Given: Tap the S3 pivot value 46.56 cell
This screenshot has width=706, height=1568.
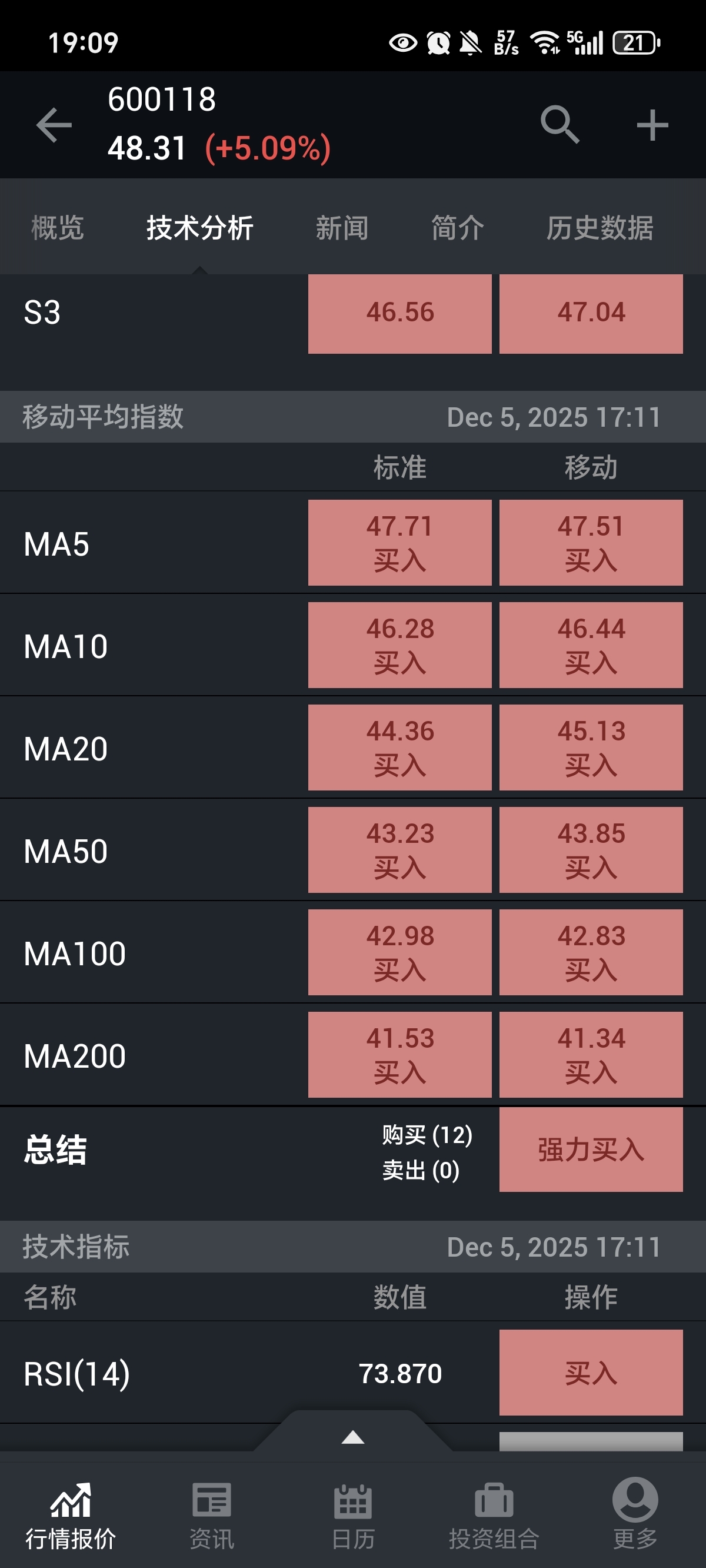Looking at the screenshot, I should [x=400, y=313].
